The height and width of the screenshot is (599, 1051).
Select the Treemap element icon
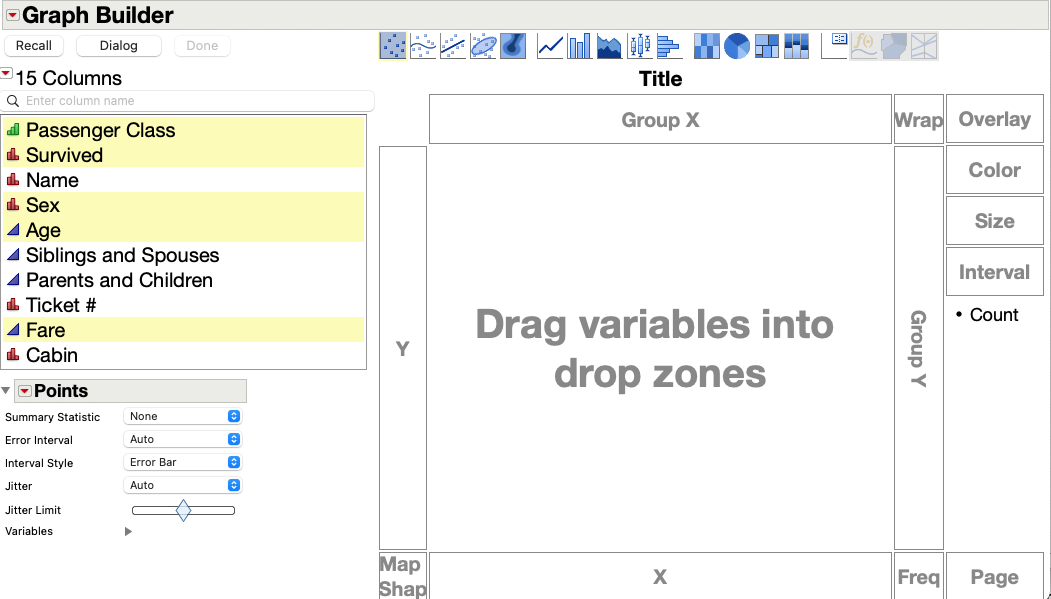tap(766, 45)
